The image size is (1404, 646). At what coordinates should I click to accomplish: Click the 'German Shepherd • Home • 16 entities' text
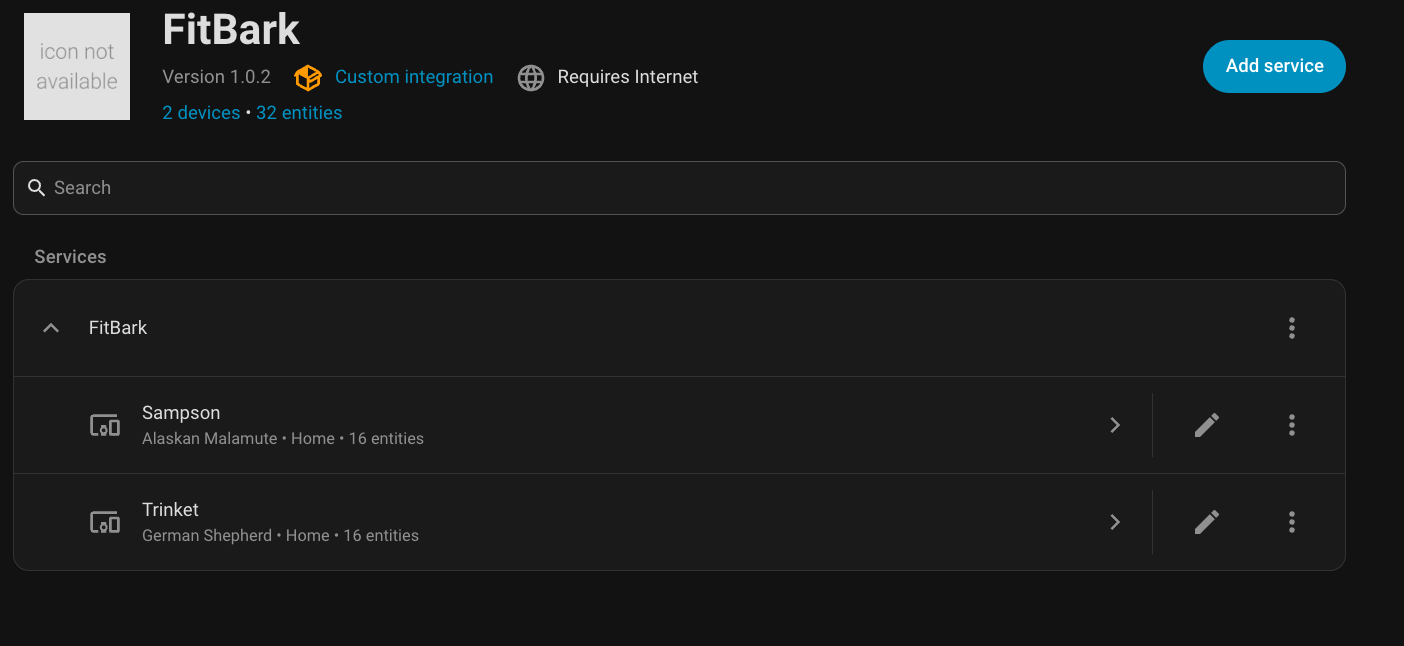pyautogui.click(x=281, y=536)
